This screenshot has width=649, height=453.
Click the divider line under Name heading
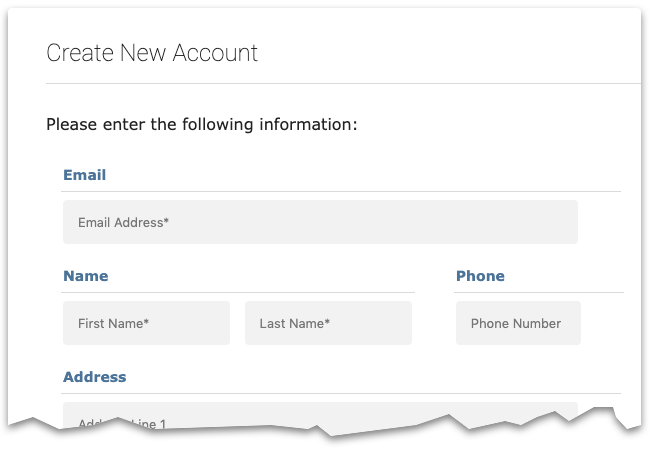(238, 292)
